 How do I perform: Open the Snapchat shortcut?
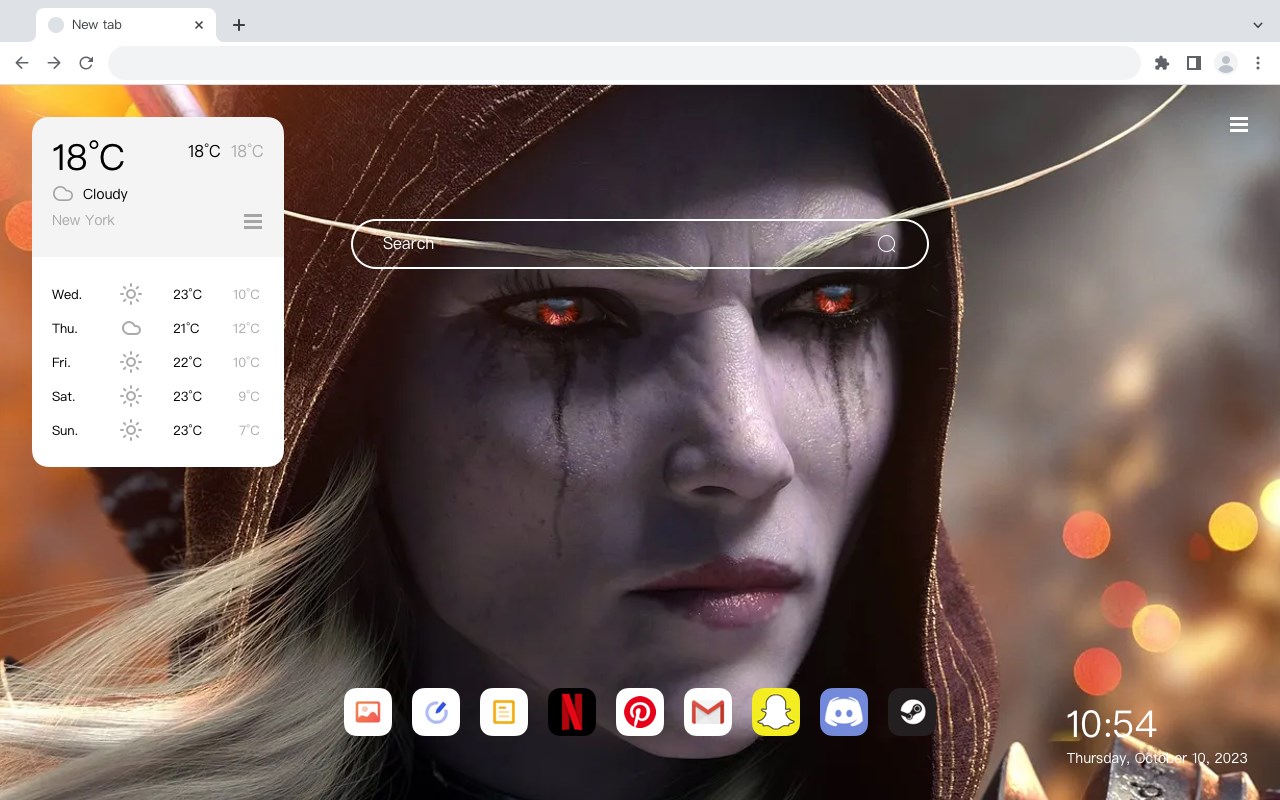776,712
